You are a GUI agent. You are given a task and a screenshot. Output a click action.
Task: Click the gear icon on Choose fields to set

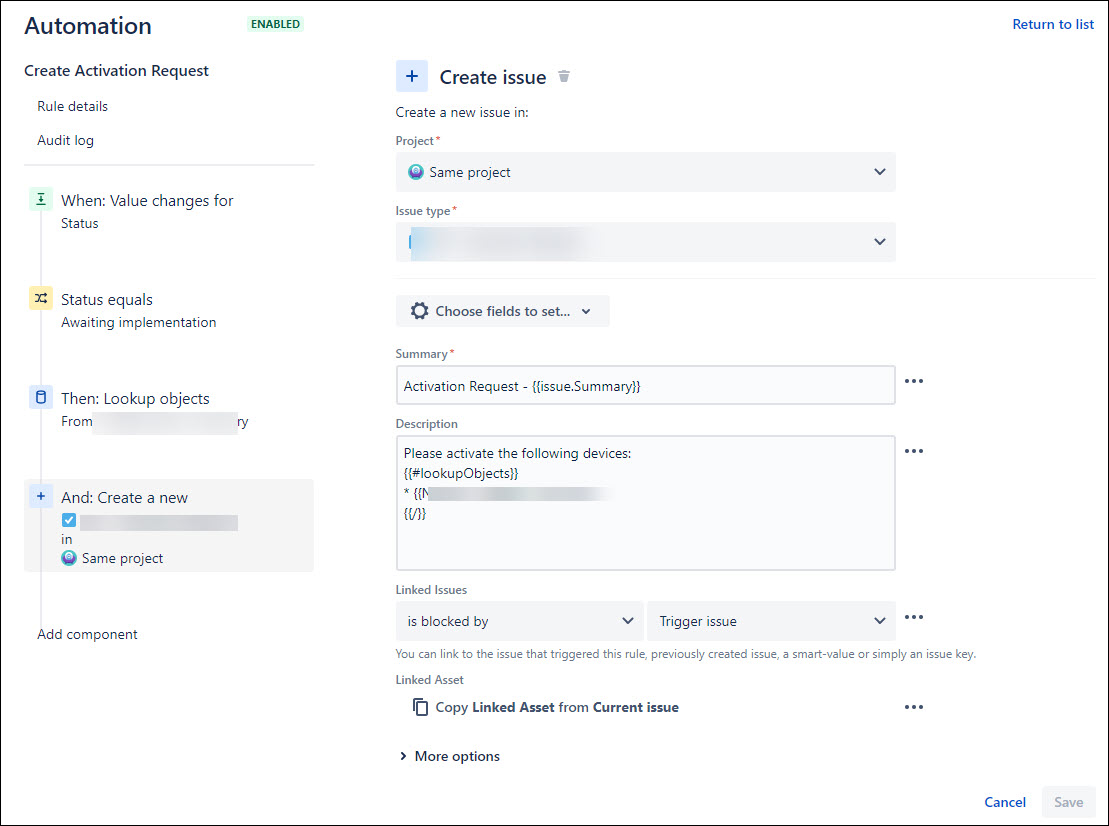click(419, 310)
